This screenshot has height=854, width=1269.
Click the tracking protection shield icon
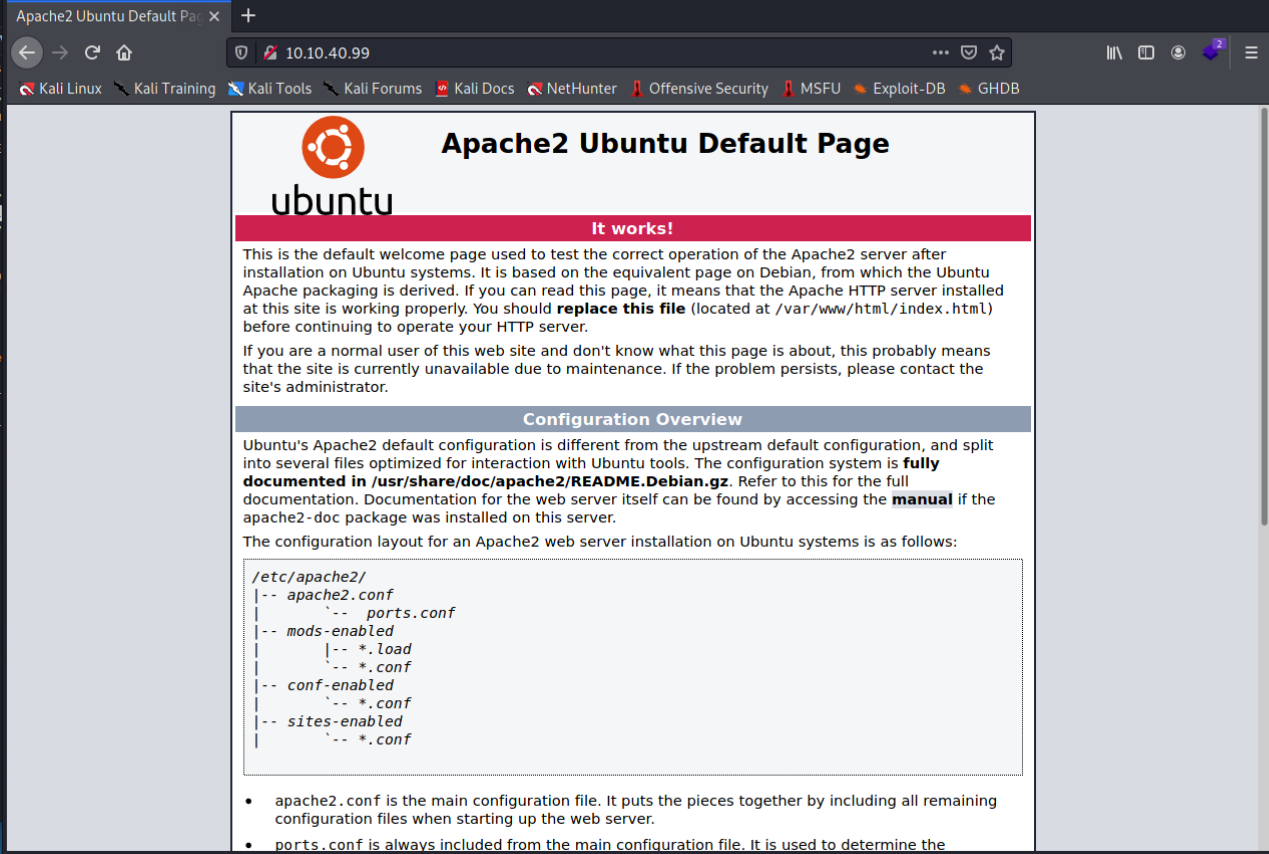[x=241, y=53]
